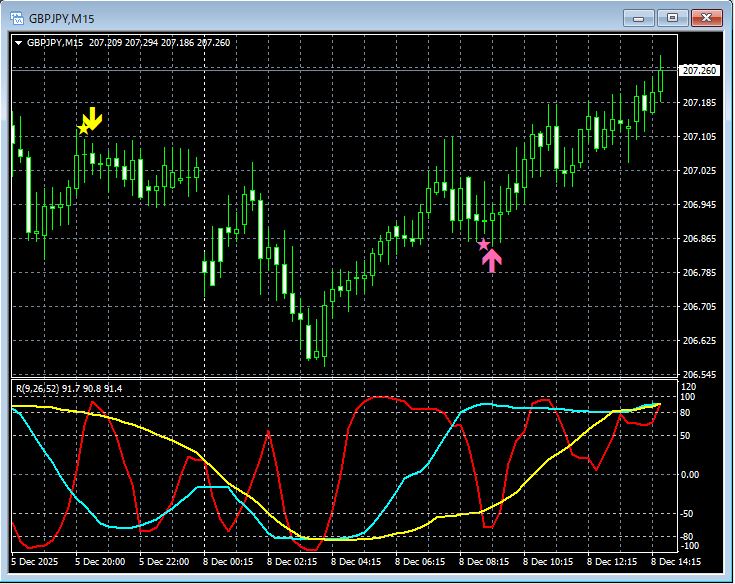Click the R(9,26,52) indicator label

click(37, 388)
